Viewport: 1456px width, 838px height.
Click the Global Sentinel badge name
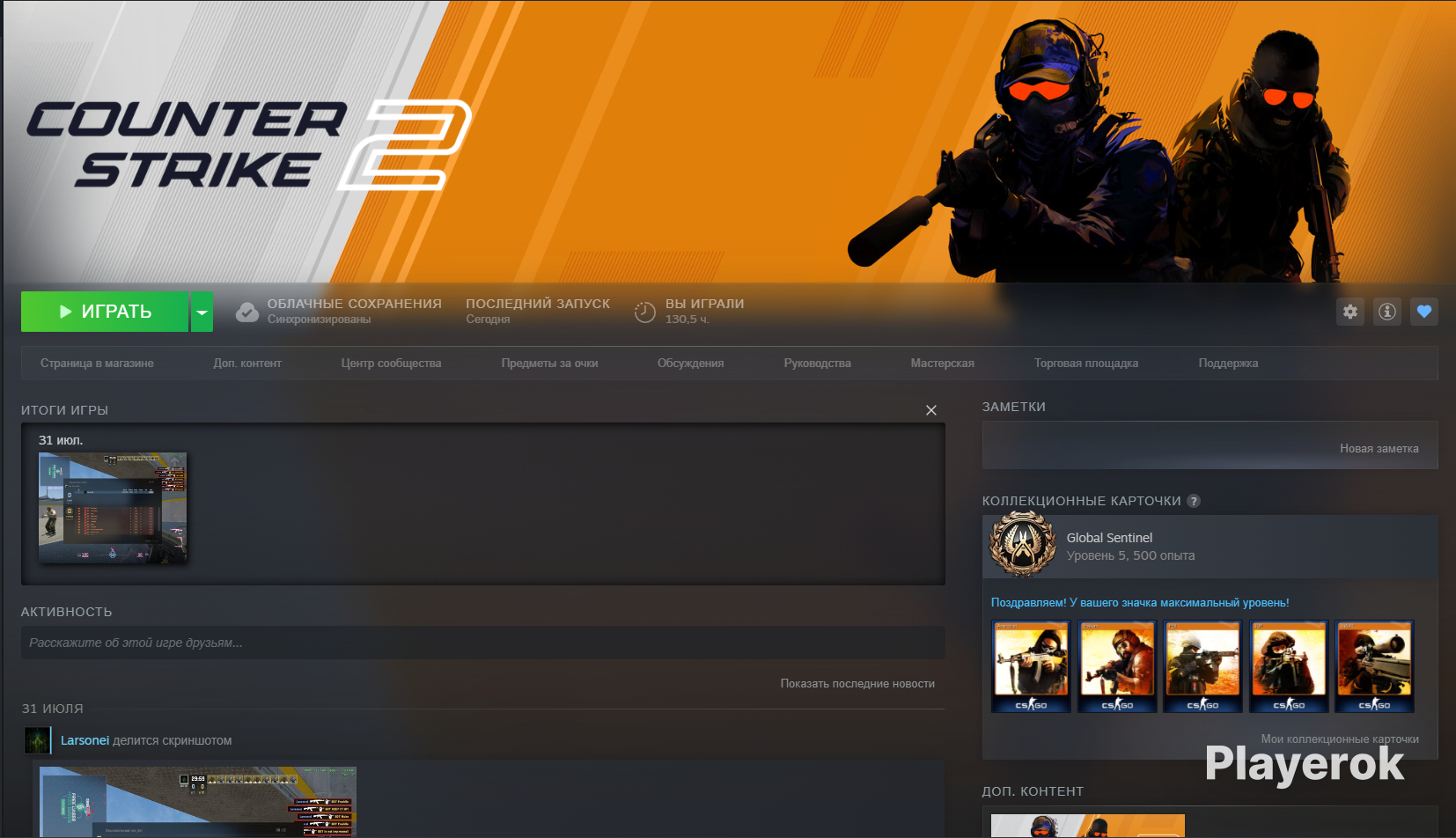[x=1109, y=538]
